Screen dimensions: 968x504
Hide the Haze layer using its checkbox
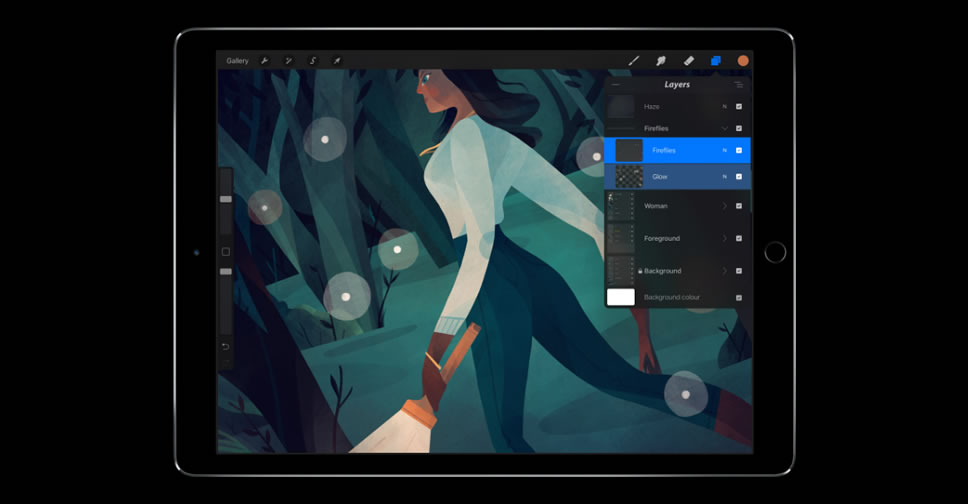[739, 106]
